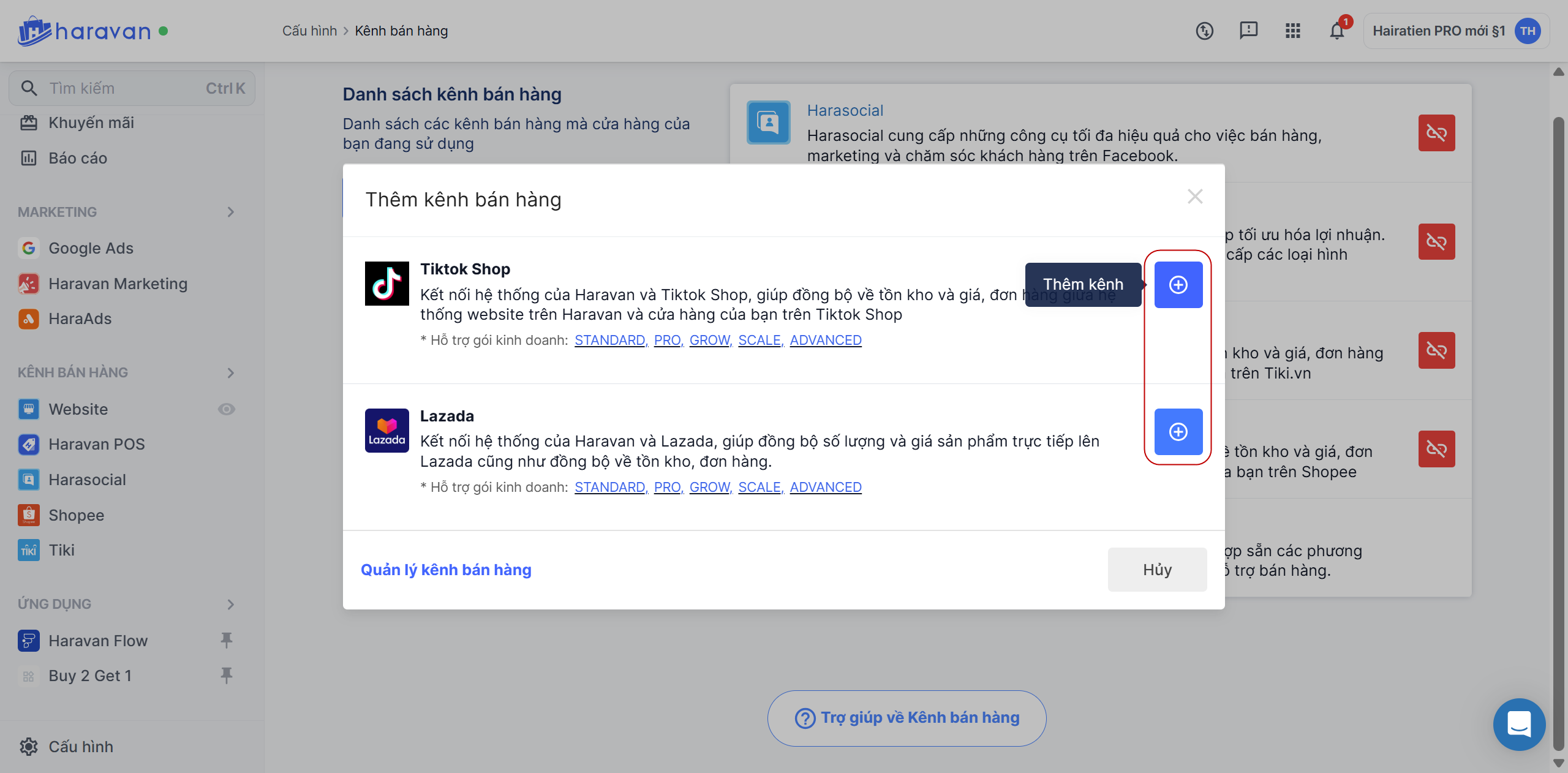Open Quản lý kênh bán hàng link
This screenshot has width=1568, height=773.
[446, 570]
